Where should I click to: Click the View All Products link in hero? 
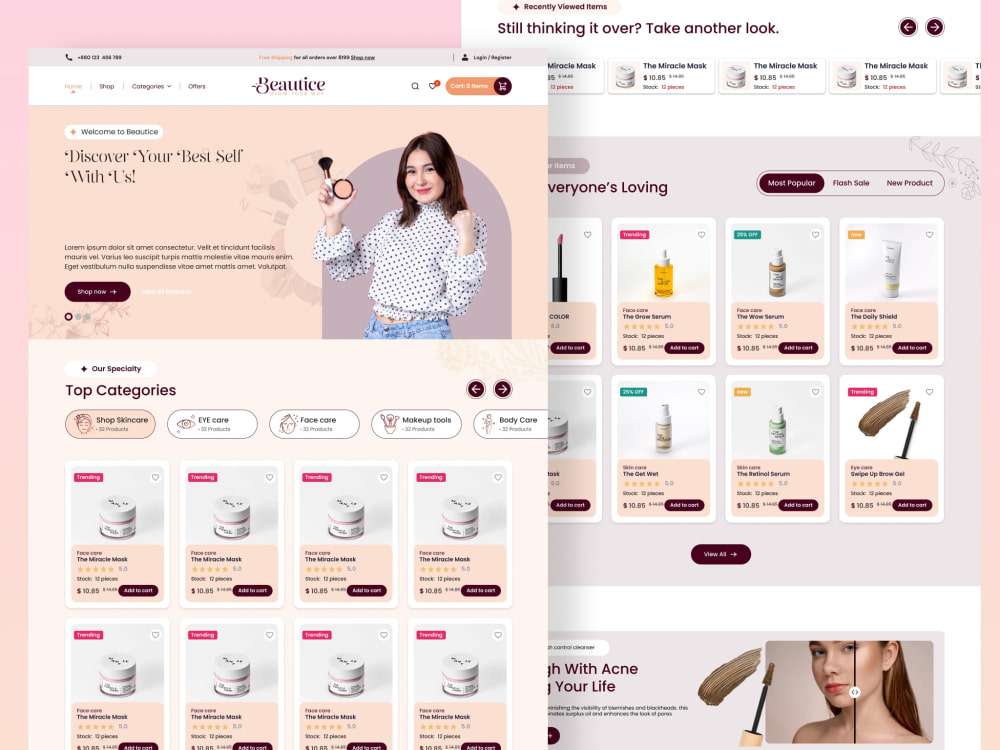coord(166,291)
